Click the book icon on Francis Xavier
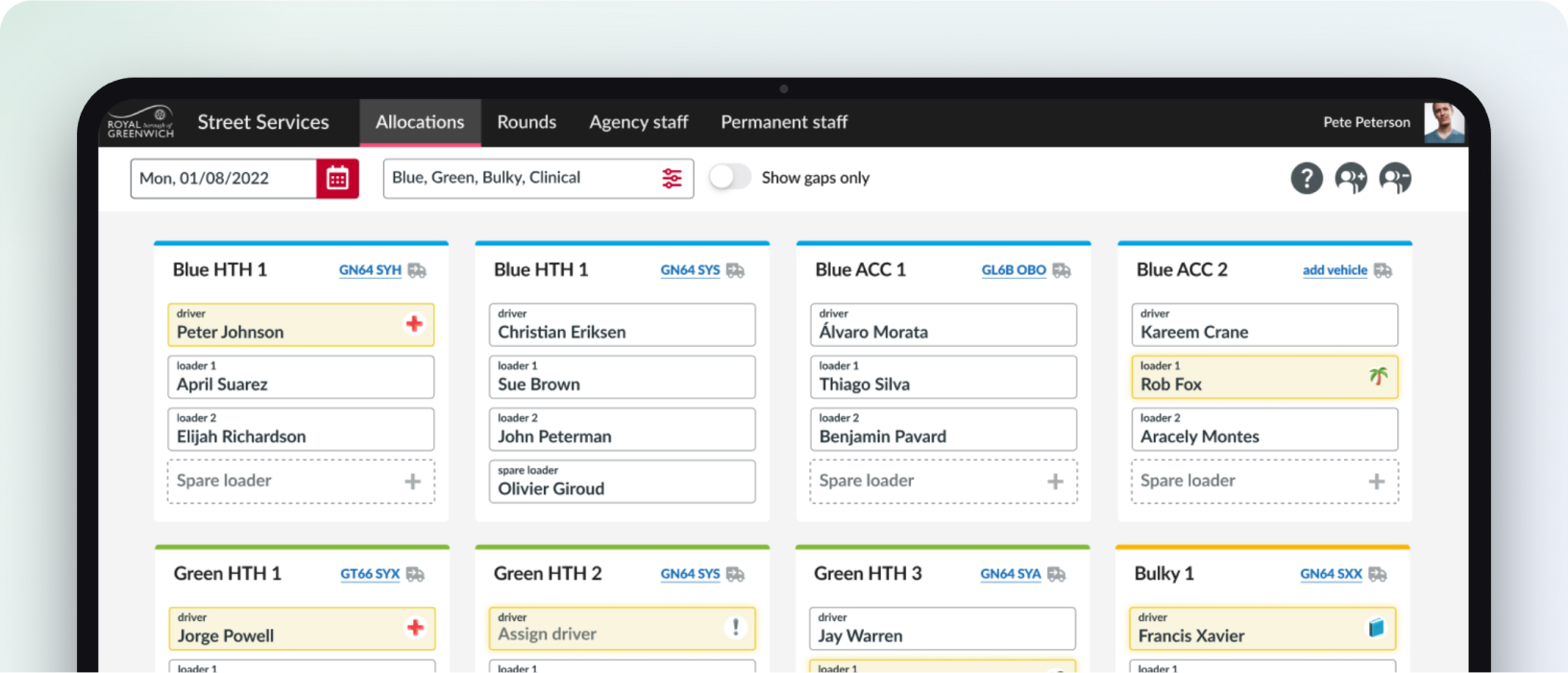Image resolution: width=1568 pixels, height=673 pixels. tap(1376, 628)
